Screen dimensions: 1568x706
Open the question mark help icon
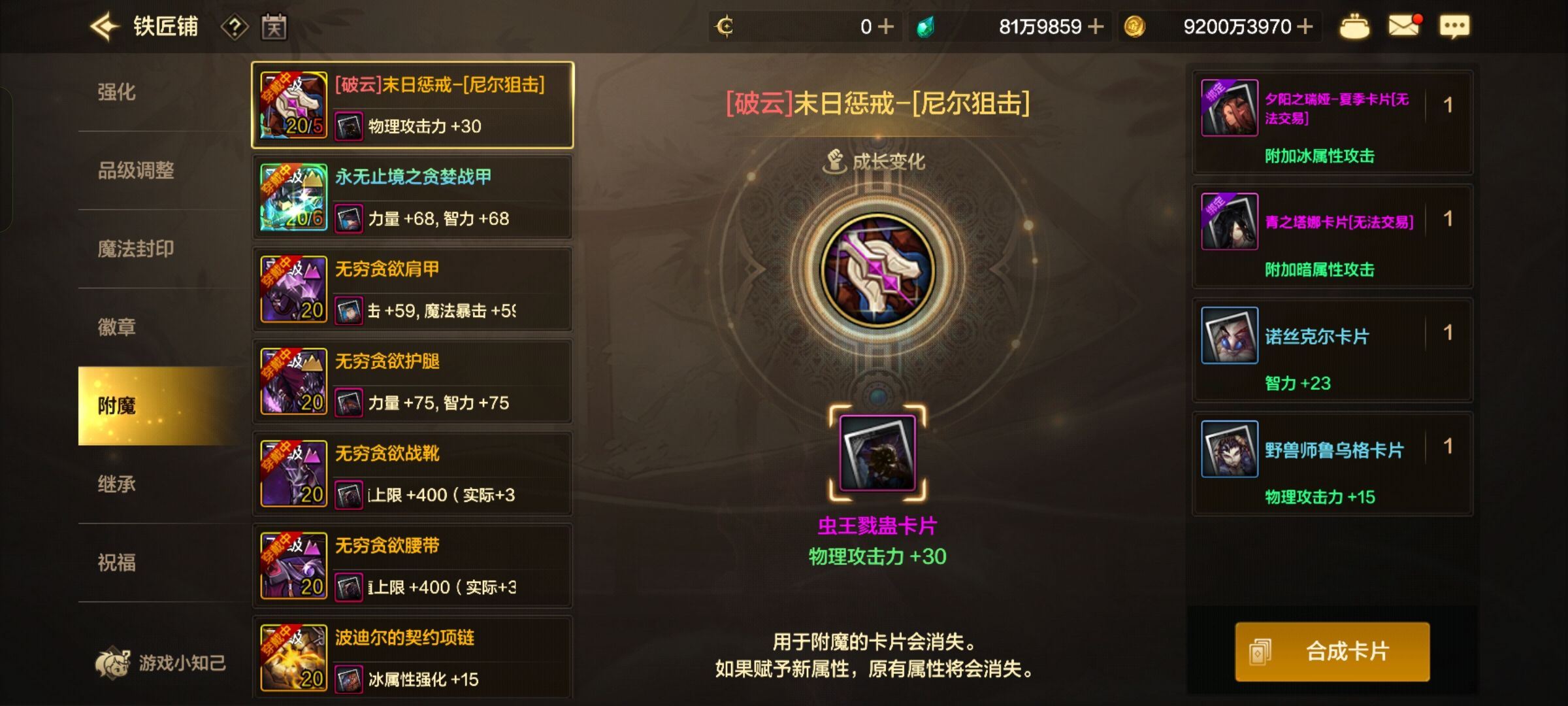pyautogui.click(x=235, y=27)
